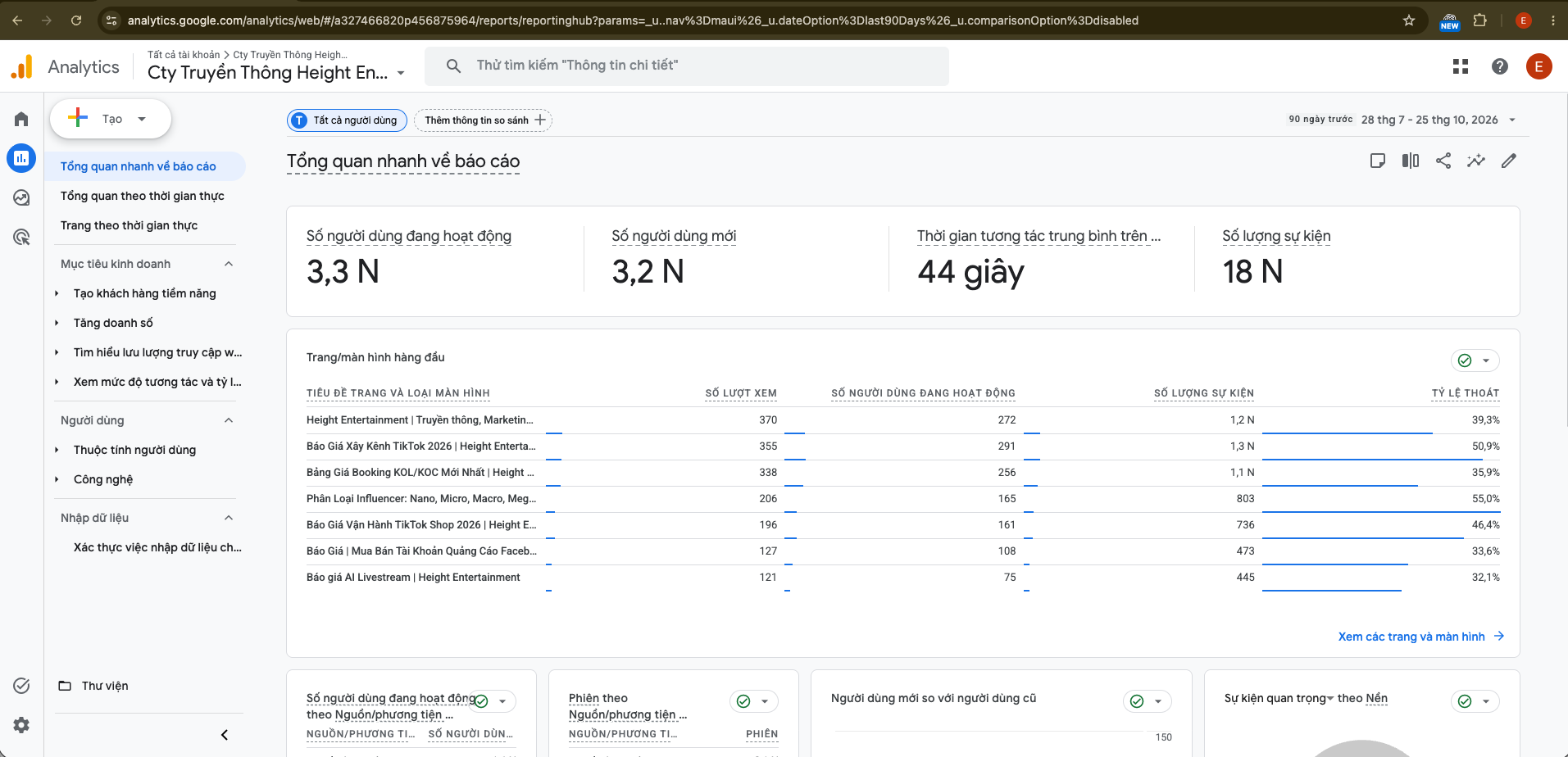Collapse the Mục tiêu kinh doanh section
The image size is (1568, 757).
[229, 264]
